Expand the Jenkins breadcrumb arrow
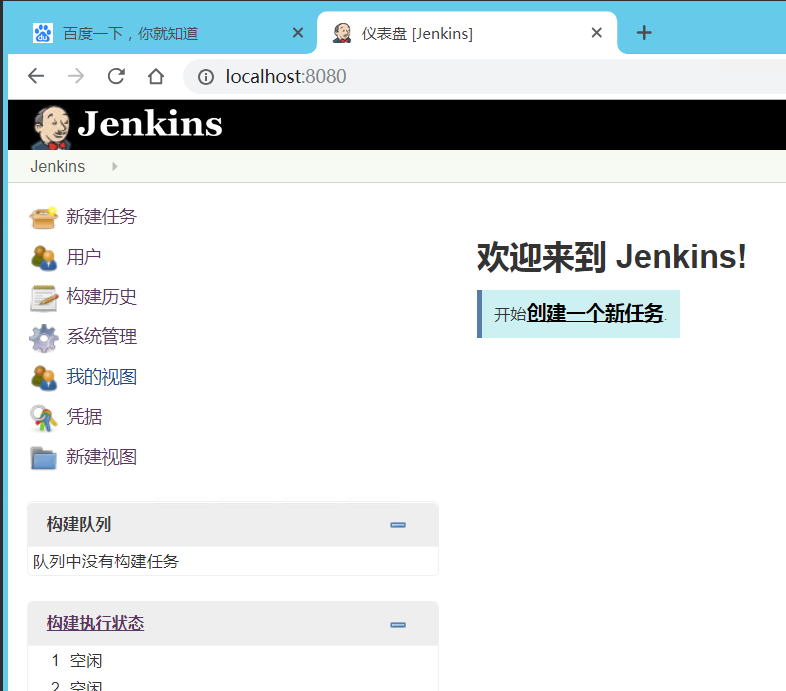Image resolution: width=786 pixels, height=691 pixels. (x=115, y=166)
